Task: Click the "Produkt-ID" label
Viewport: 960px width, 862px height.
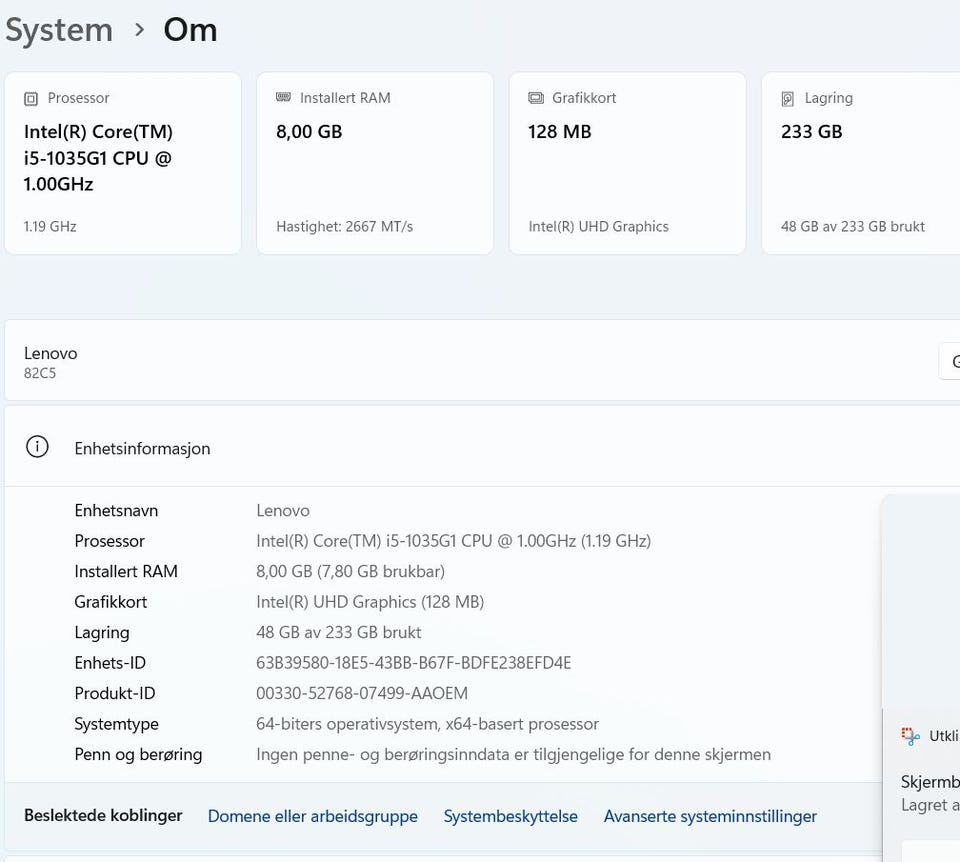Action: point(115,694)
